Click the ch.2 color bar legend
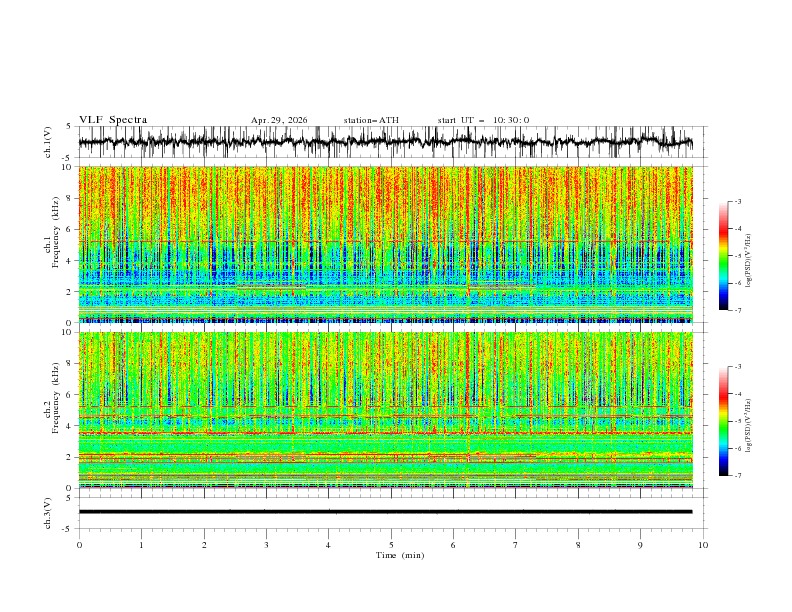 (723, 421)
